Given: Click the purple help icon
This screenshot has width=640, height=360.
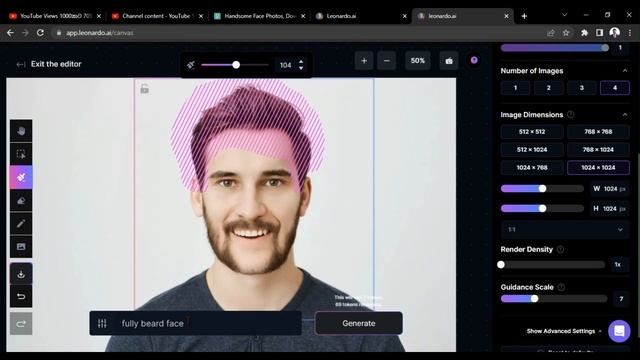Looking at the screenshot, I should click(x=474, y=60).
